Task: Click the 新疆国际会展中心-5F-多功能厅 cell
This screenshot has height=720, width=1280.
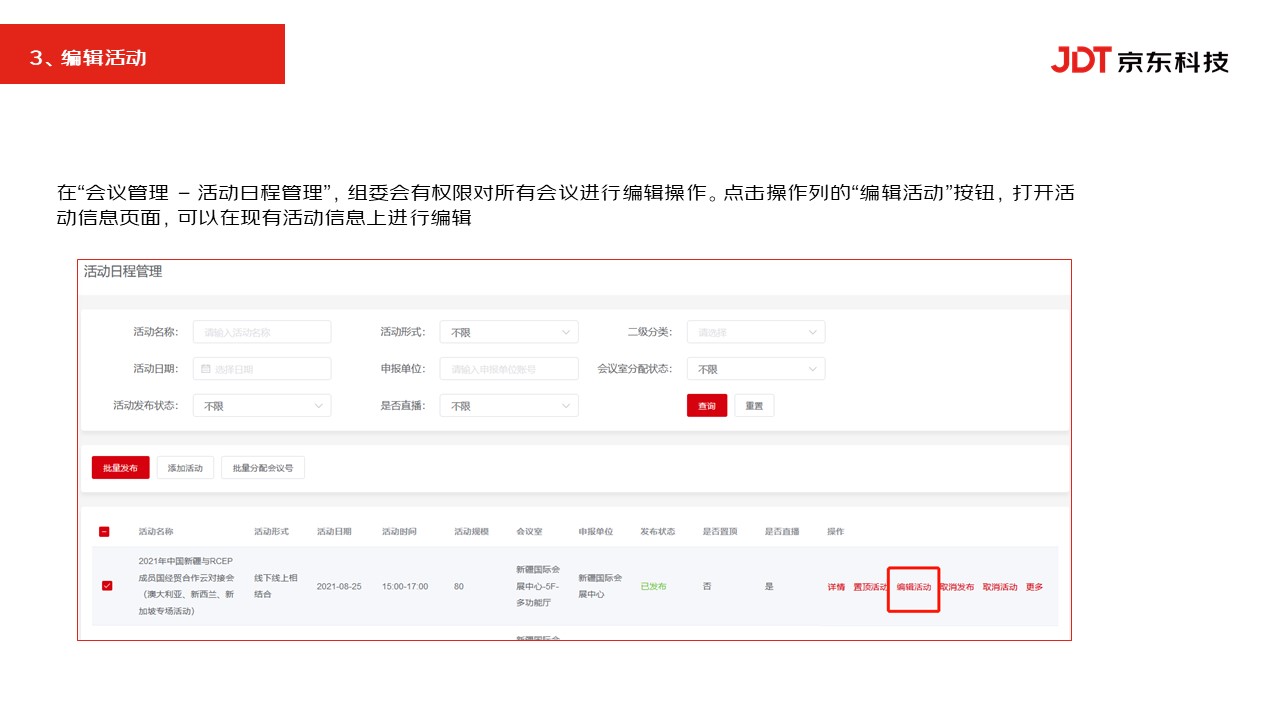Action: tap(538, 586)
